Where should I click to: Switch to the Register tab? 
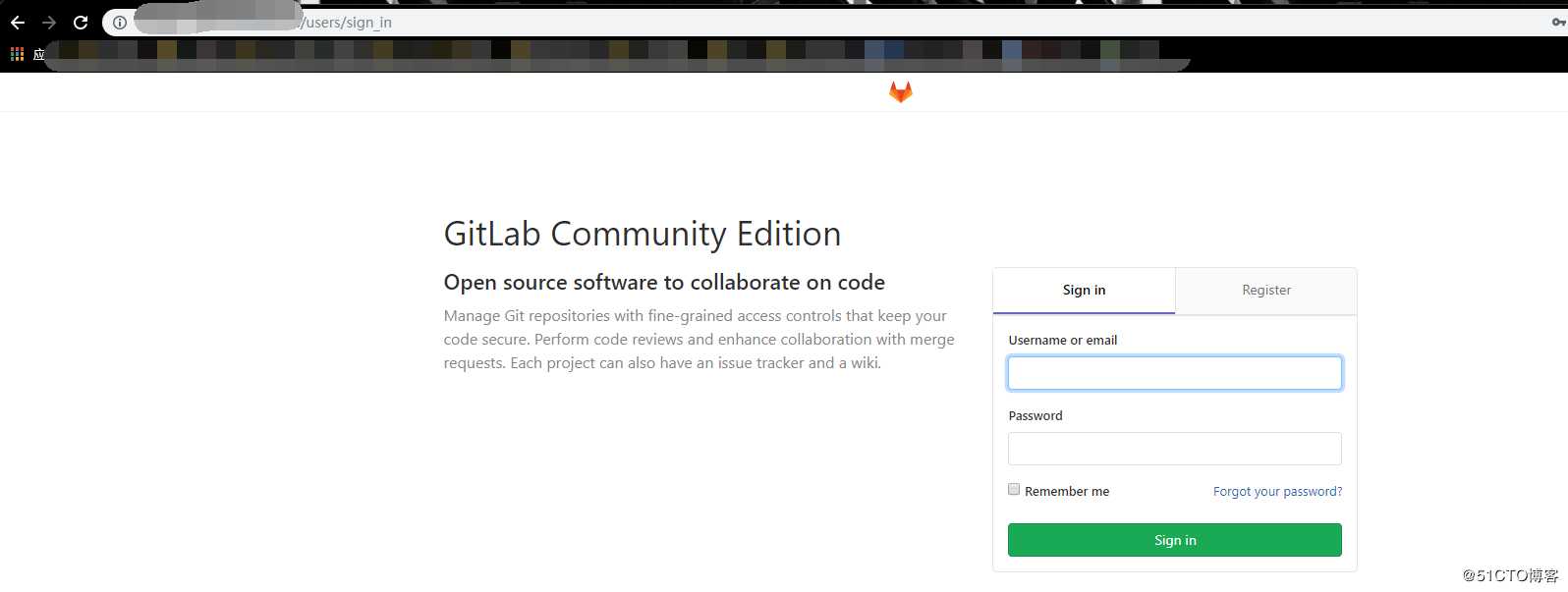1266,291
